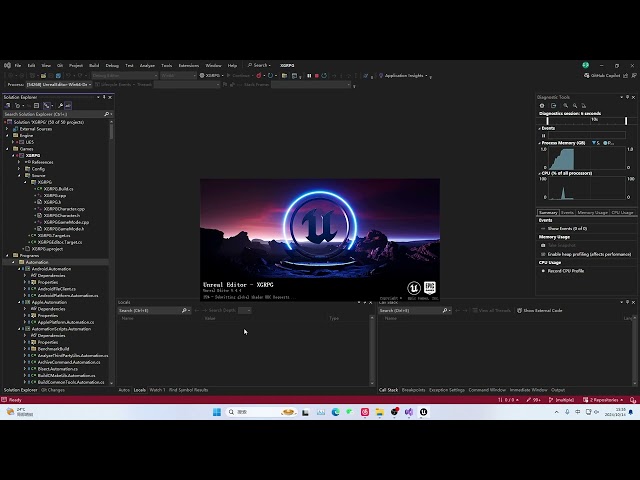The image size is (640, 480).
Task: Click the Preview Selected Items icon in Solution Explorer
Action: point(68,106)
